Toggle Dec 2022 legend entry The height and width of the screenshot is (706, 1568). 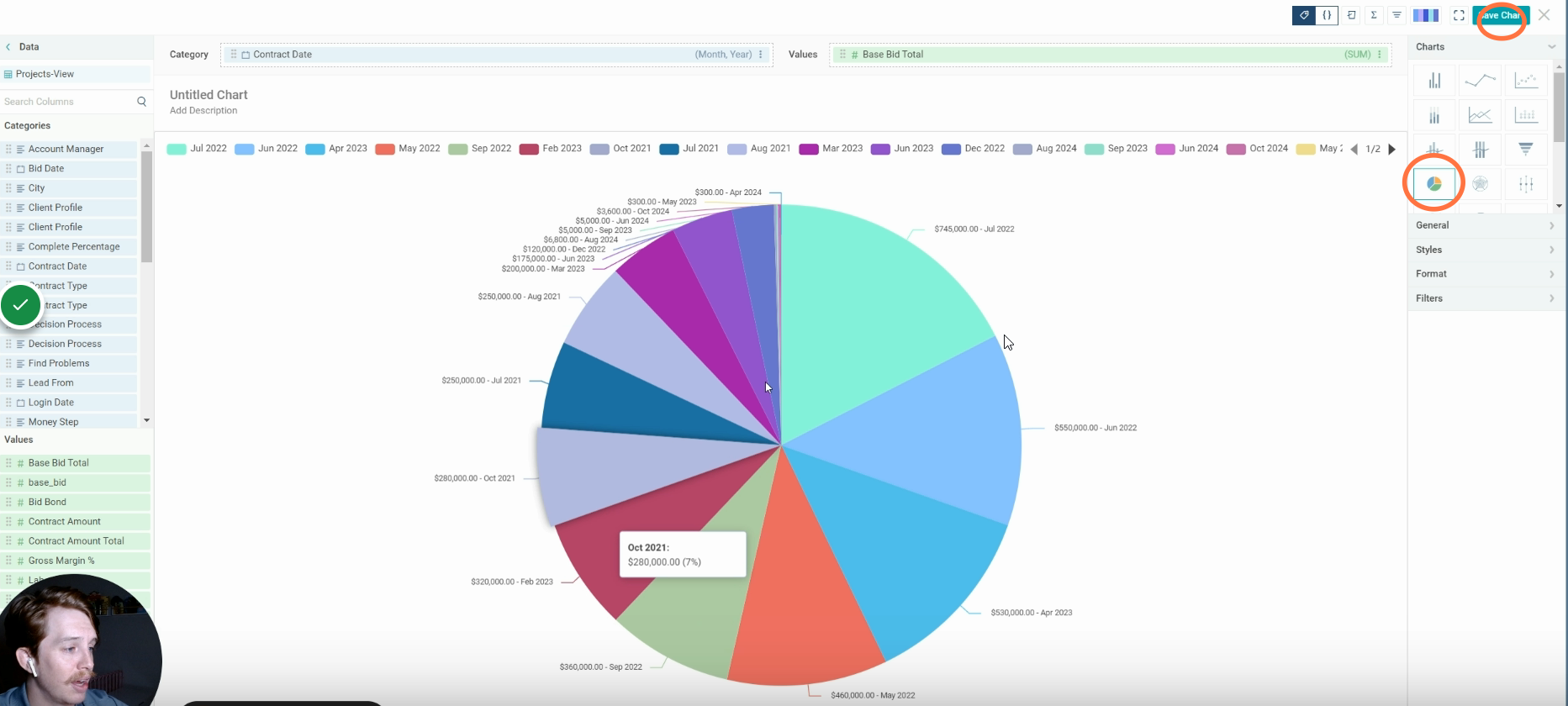[x=973, y=149]
